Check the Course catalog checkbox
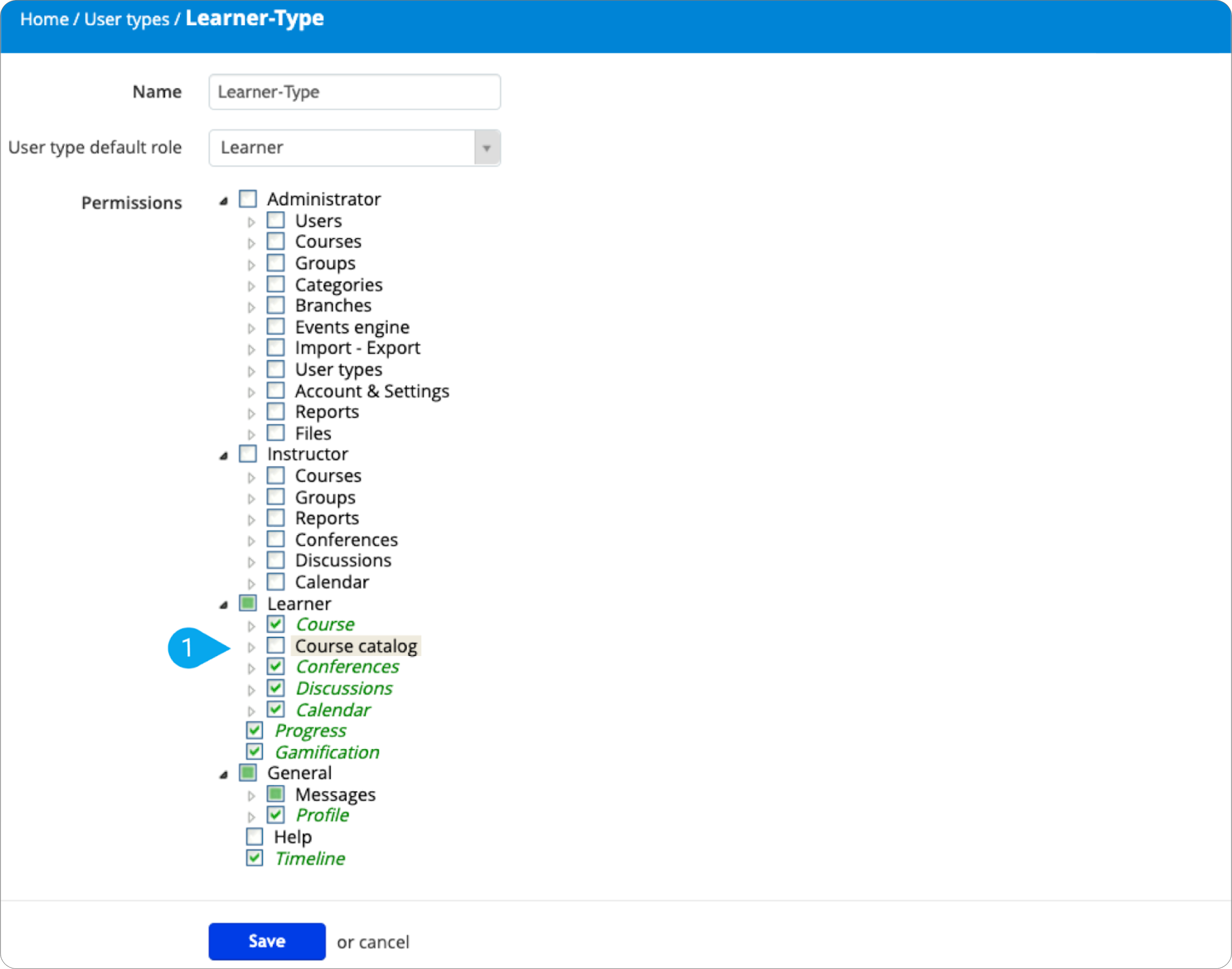 pos(276,646)
